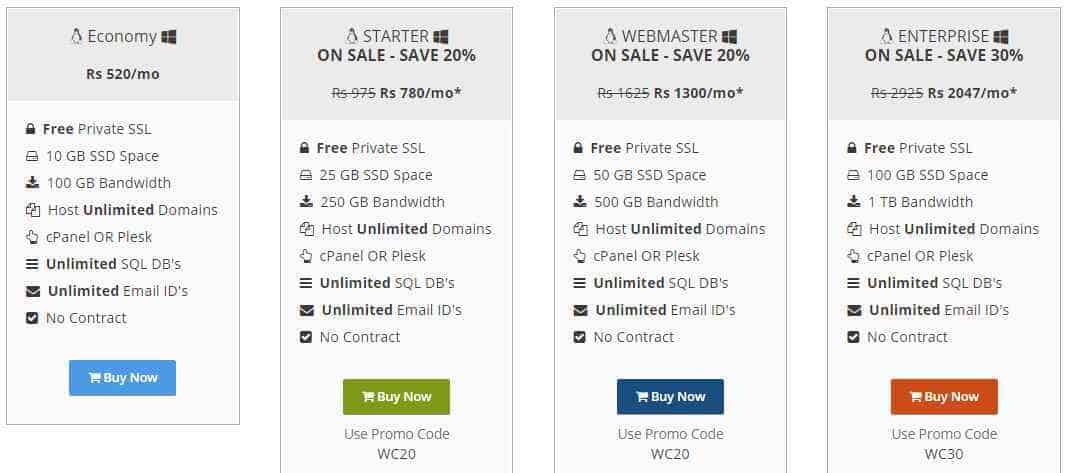Buy the ENTERPRISE plan with orange button
Viewport: 1071px width, 473px height.
[x=944, y=397]
